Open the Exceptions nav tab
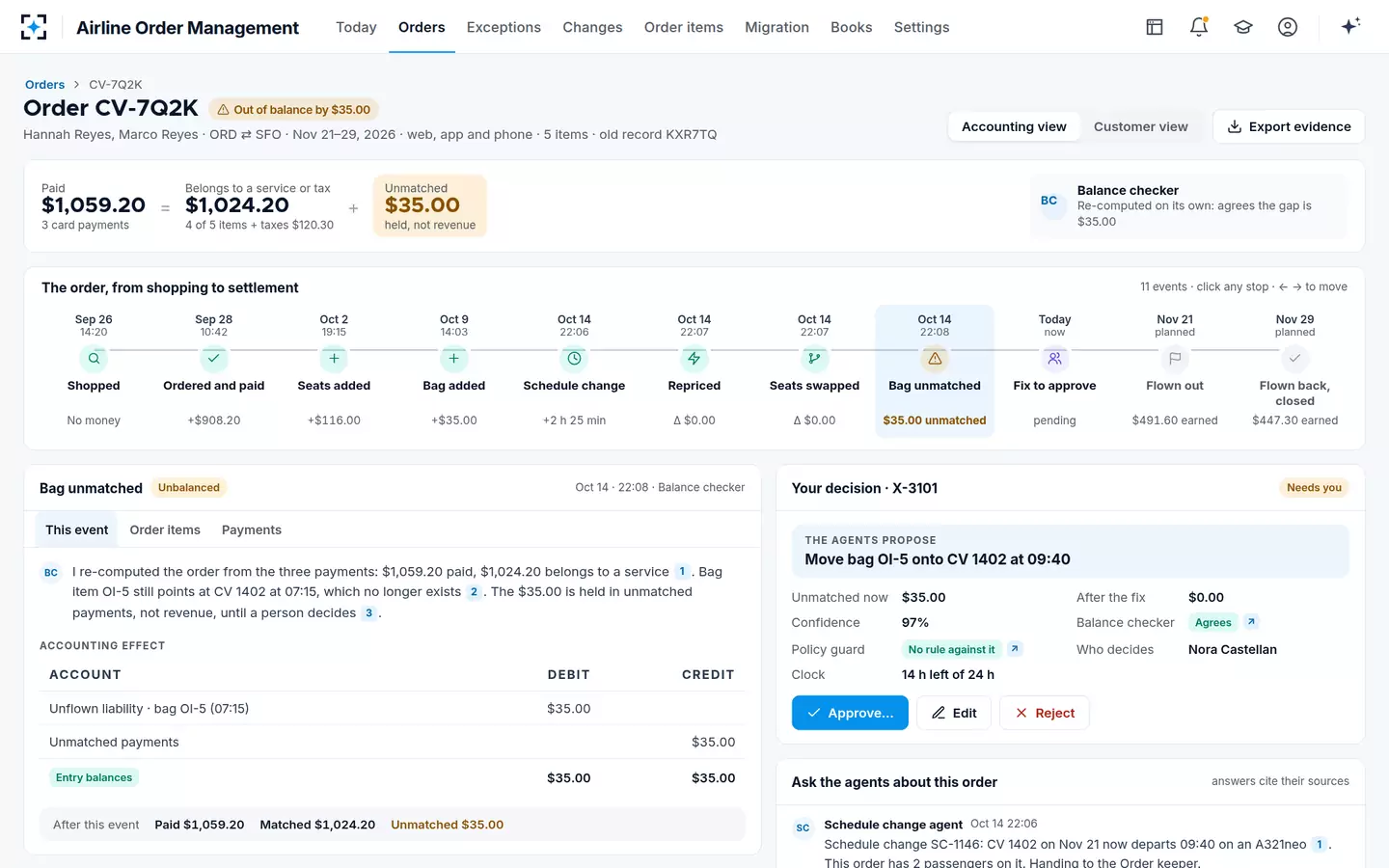1389x868 pixels. pos(504,27)
